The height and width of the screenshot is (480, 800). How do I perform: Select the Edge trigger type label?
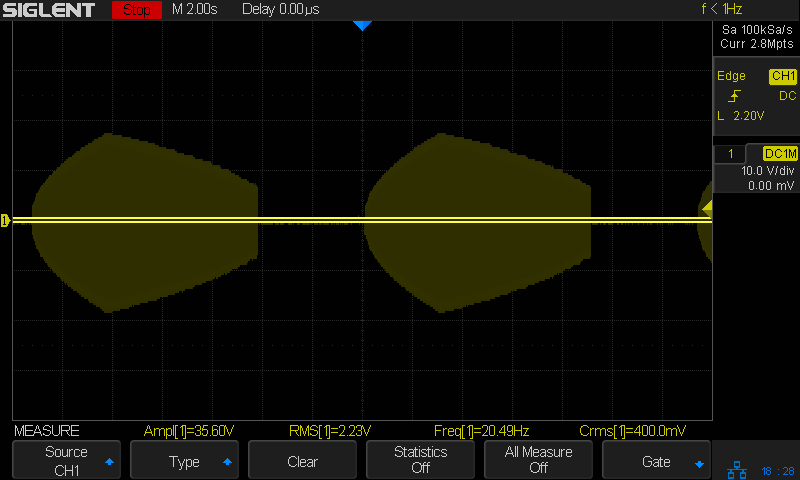pyautogui.click(x=732, y=76)
